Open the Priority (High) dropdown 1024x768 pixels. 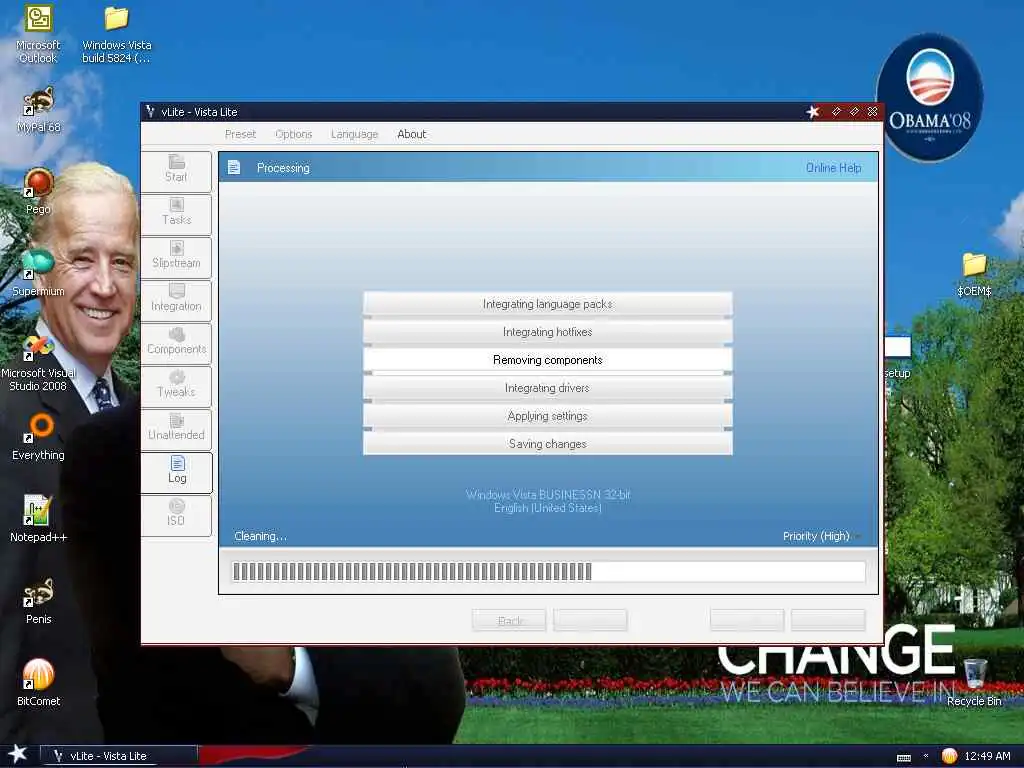(x=822, y=536)
